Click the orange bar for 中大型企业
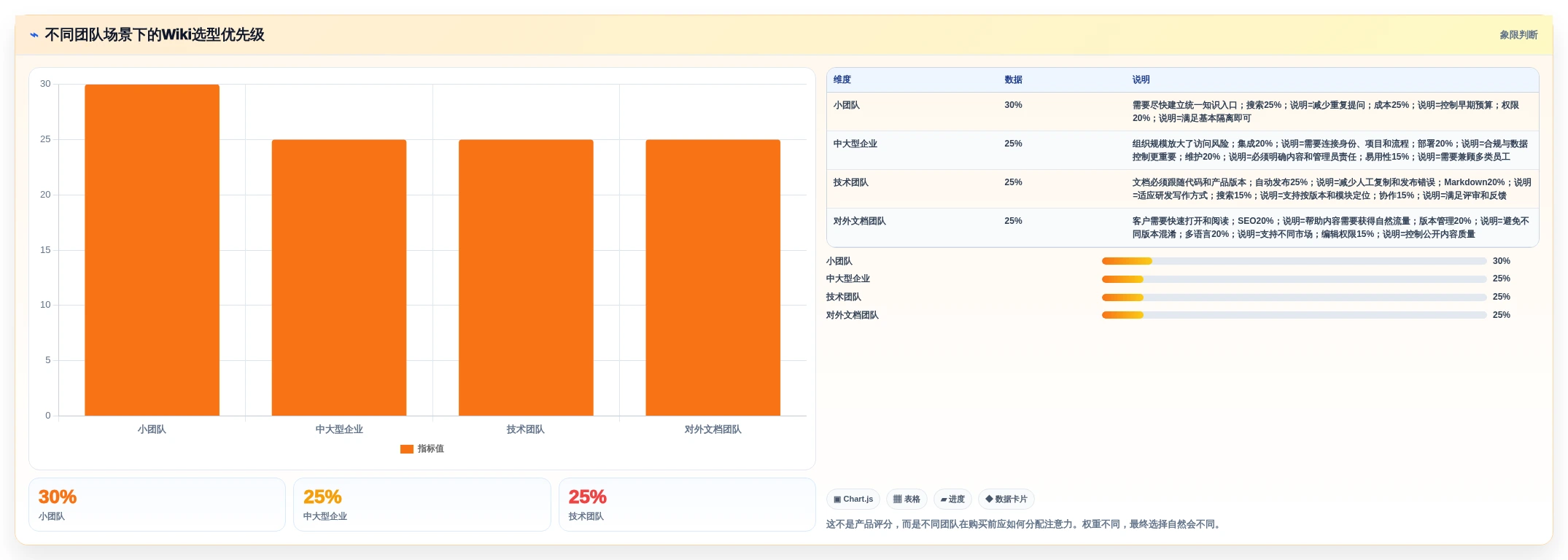 pos(339,278)
